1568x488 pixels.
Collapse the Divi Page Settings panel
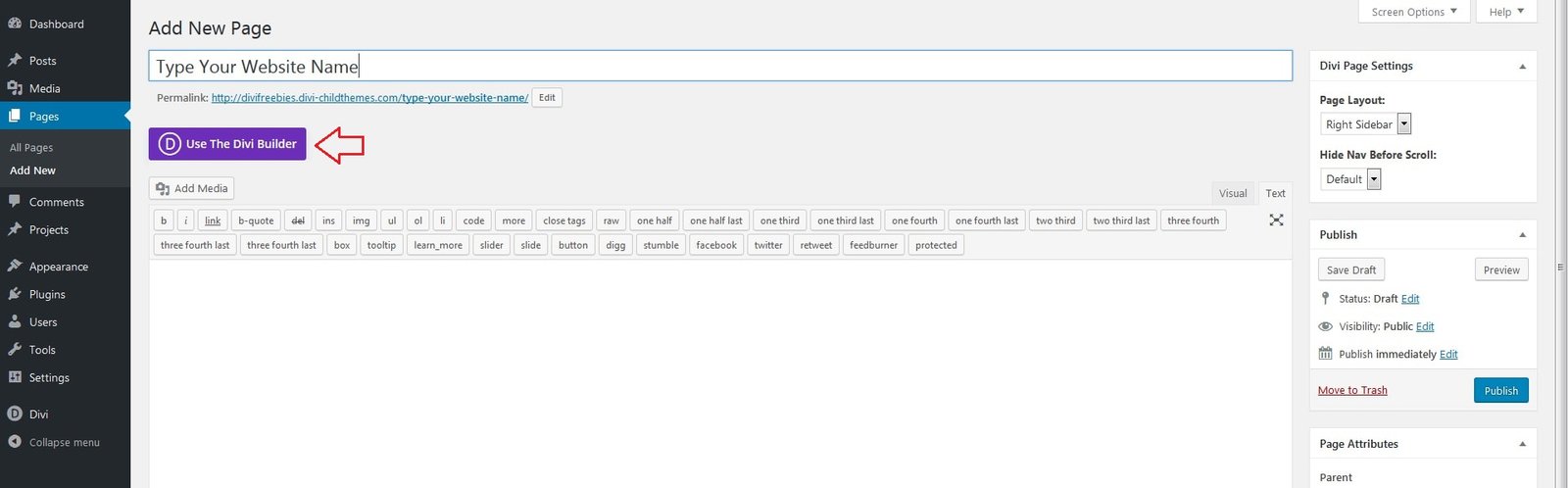tap(1522, 67)
